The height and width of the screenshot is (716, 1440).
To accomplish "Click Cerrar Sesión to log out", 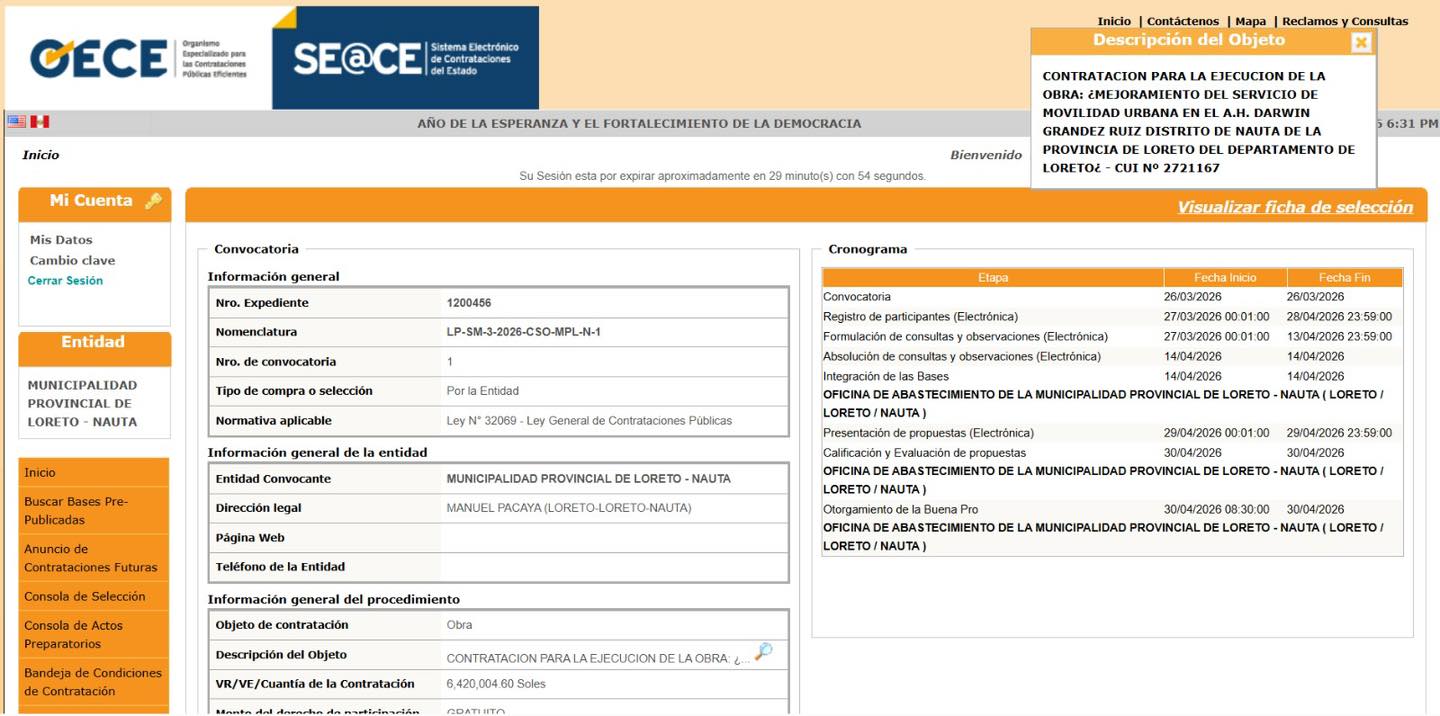I will click(65, 281).
